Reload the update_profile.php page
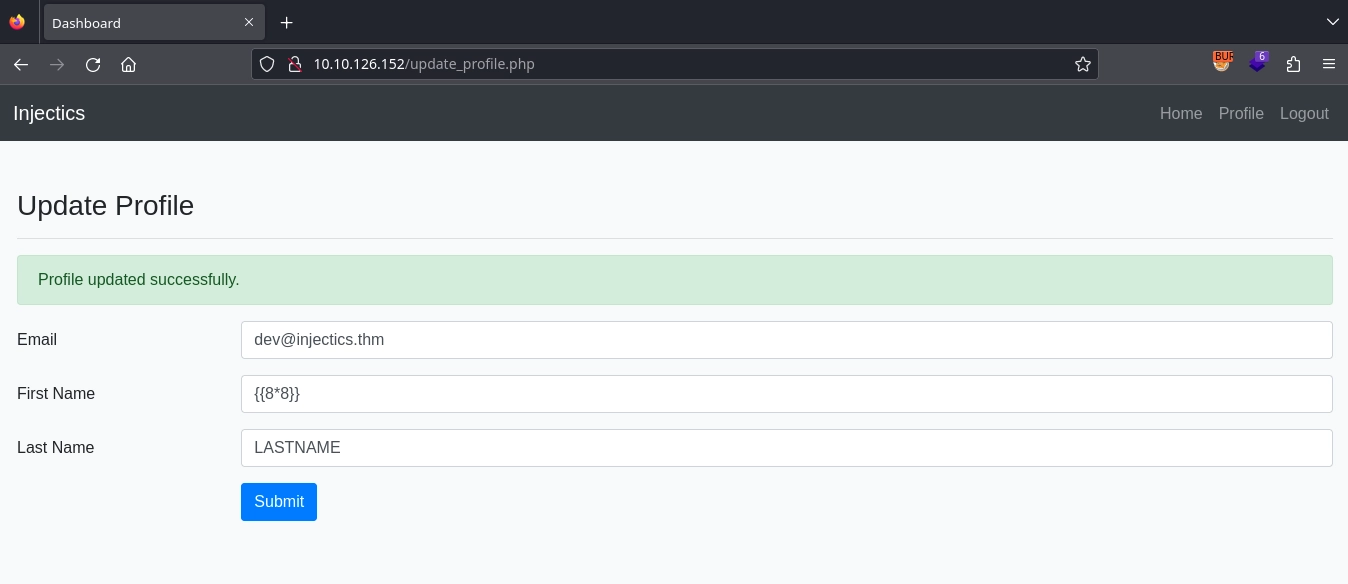Screen dimensions: 1348x584 point(93,64)
